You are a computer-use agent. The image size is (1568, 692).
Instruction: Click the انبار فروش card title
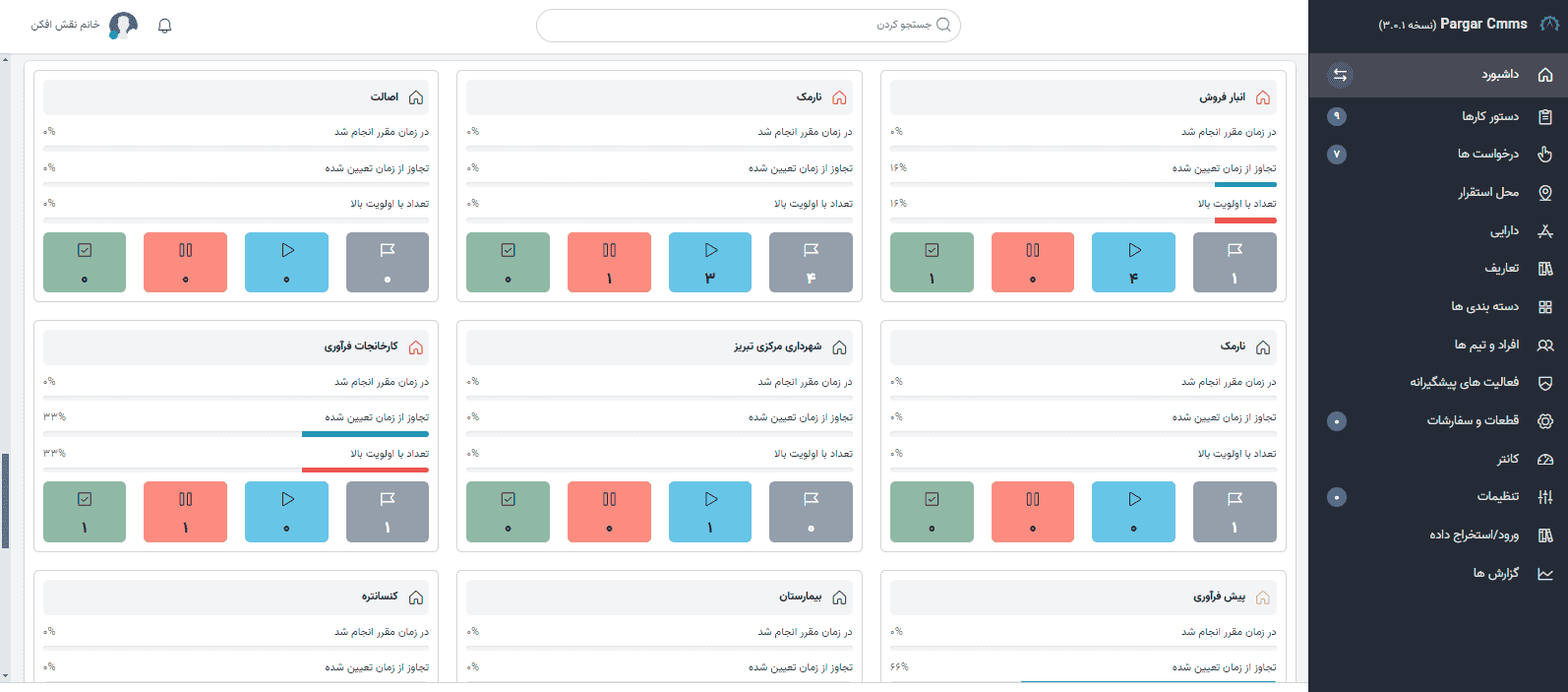click(x=1222, y=97)
